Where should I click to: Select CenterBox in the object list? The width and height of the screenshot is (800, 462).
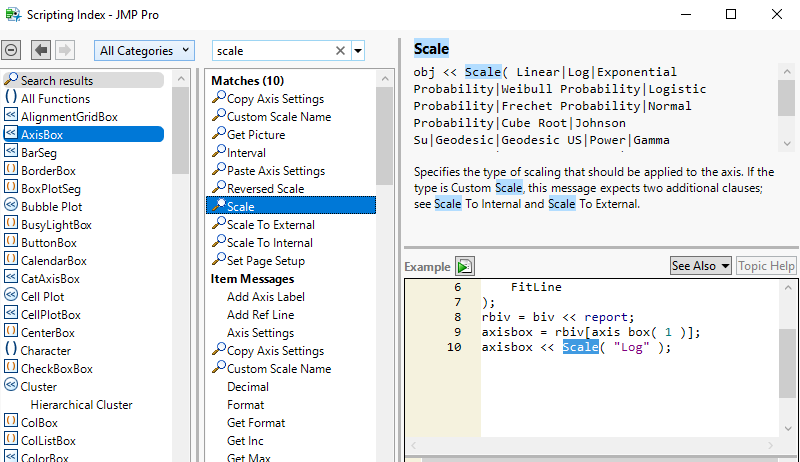click(48, 332)
